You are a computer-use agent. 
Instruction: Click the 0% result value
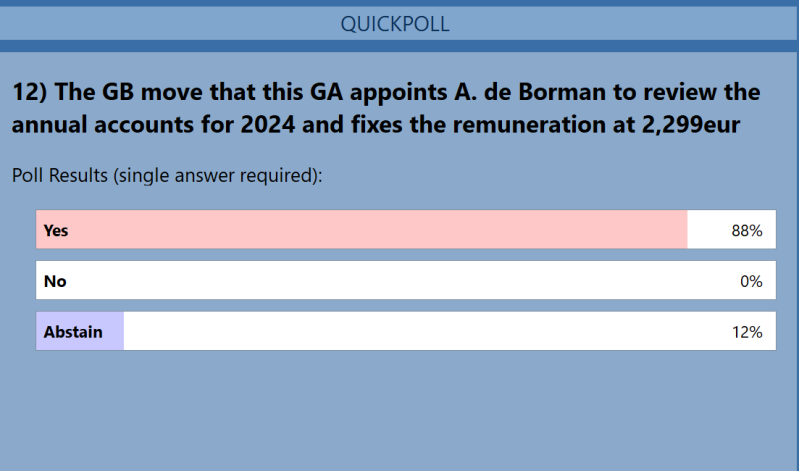click(751, 281)
